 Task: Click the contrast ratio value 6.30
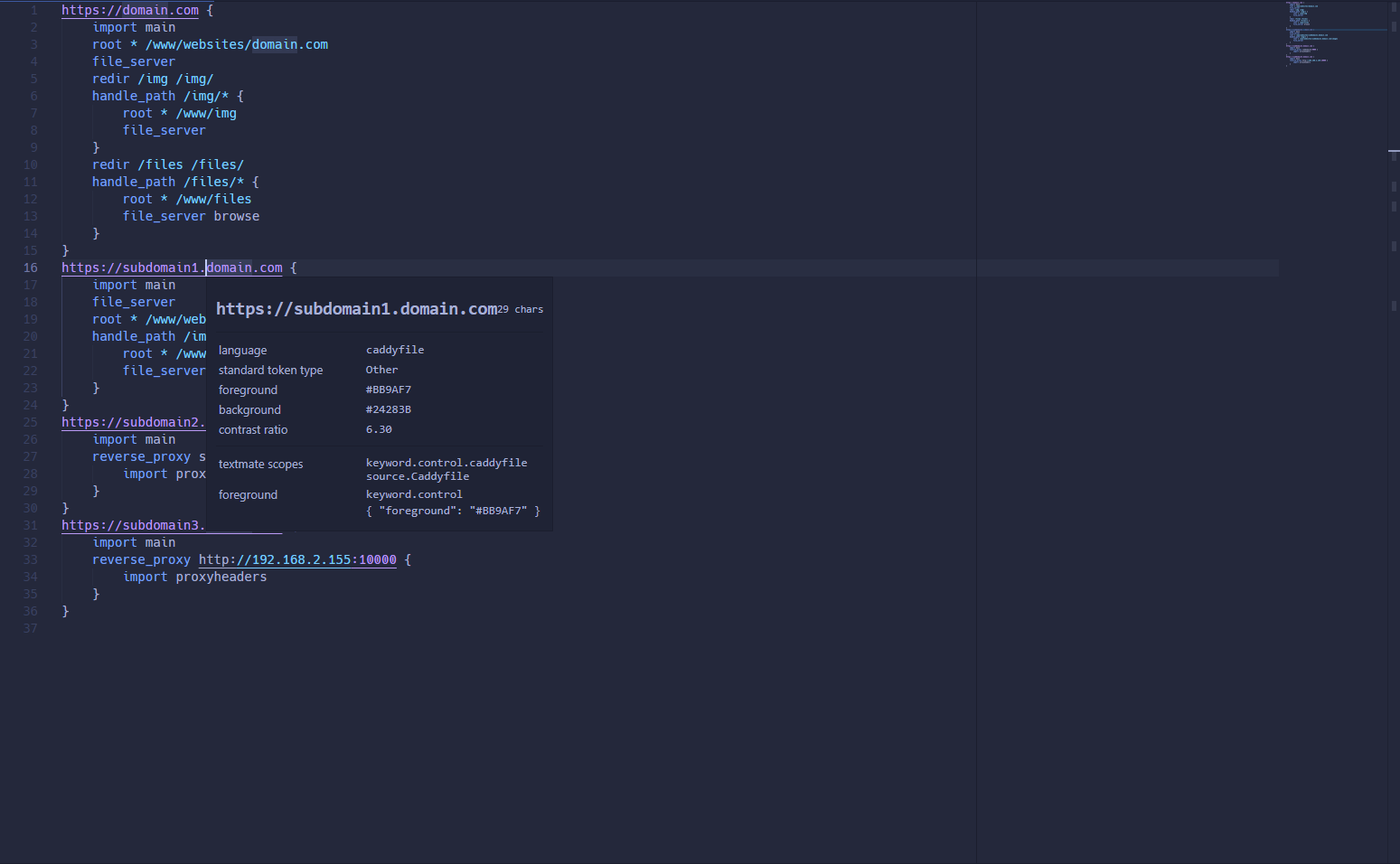[378, 428]
